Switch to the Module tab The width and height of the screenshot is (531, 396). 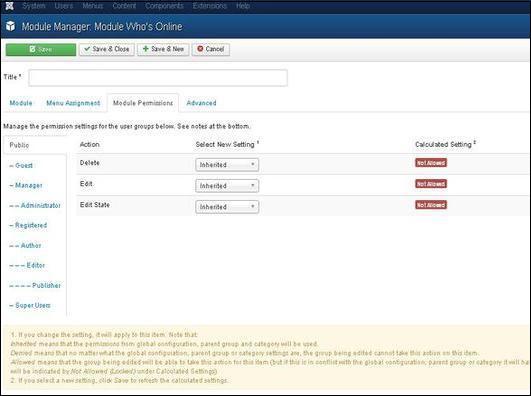coord(21,103)
